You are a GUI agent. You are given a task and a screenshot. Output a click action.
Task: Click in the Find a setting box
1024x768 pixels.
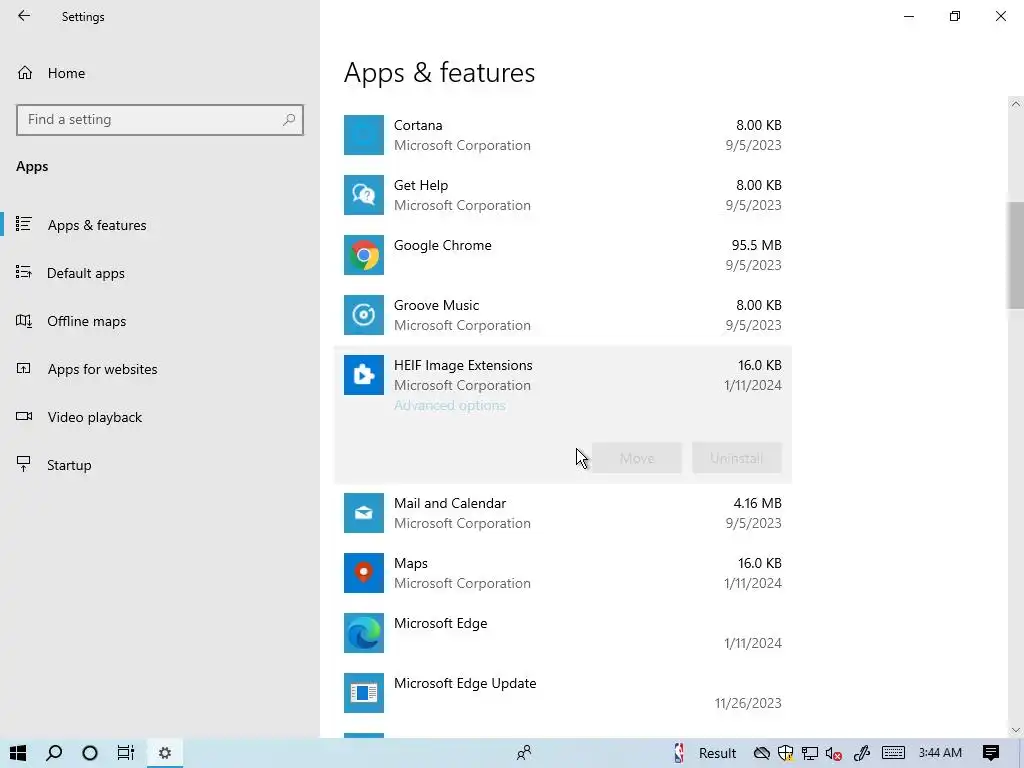(x=160, y=120)
